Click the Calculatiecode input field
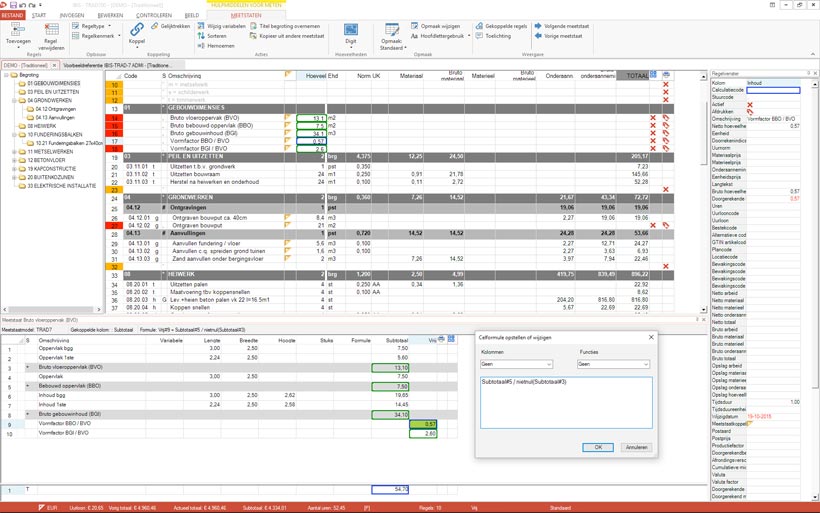The height and width of the screenshot is (513, 820). coord(773,90)
